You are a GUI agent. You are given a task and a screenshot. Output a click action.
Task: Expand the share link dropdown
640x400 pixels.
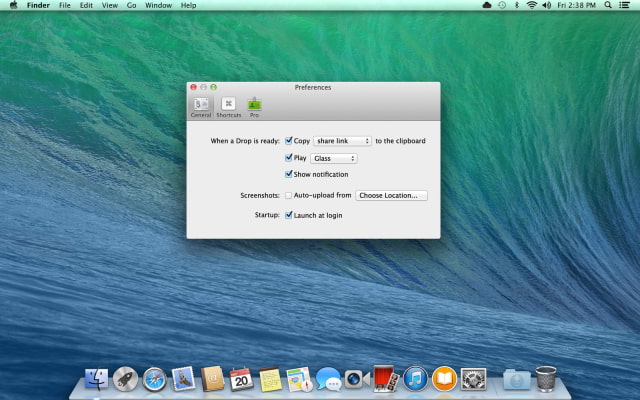point(342,141)
